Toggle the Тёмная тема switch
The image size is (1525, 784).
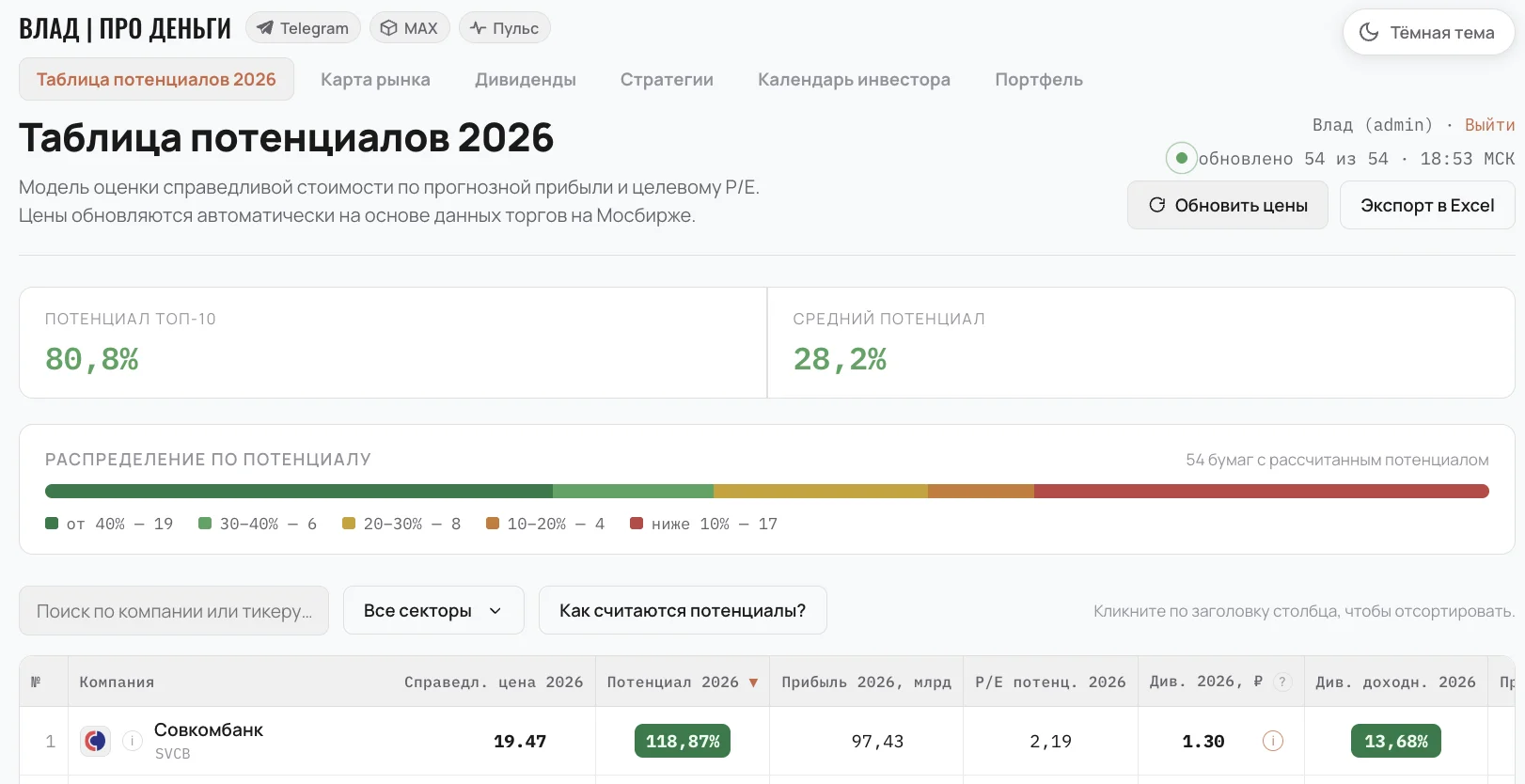tap(1428, 33)
